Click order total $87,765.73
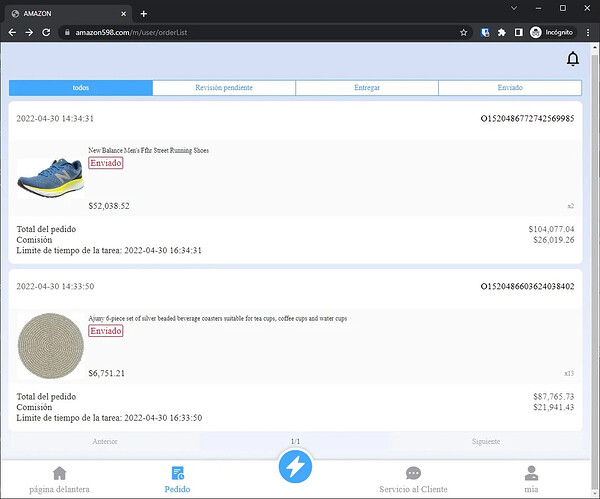Viewport: 600px width, 499px height. (x=554, y=396)
